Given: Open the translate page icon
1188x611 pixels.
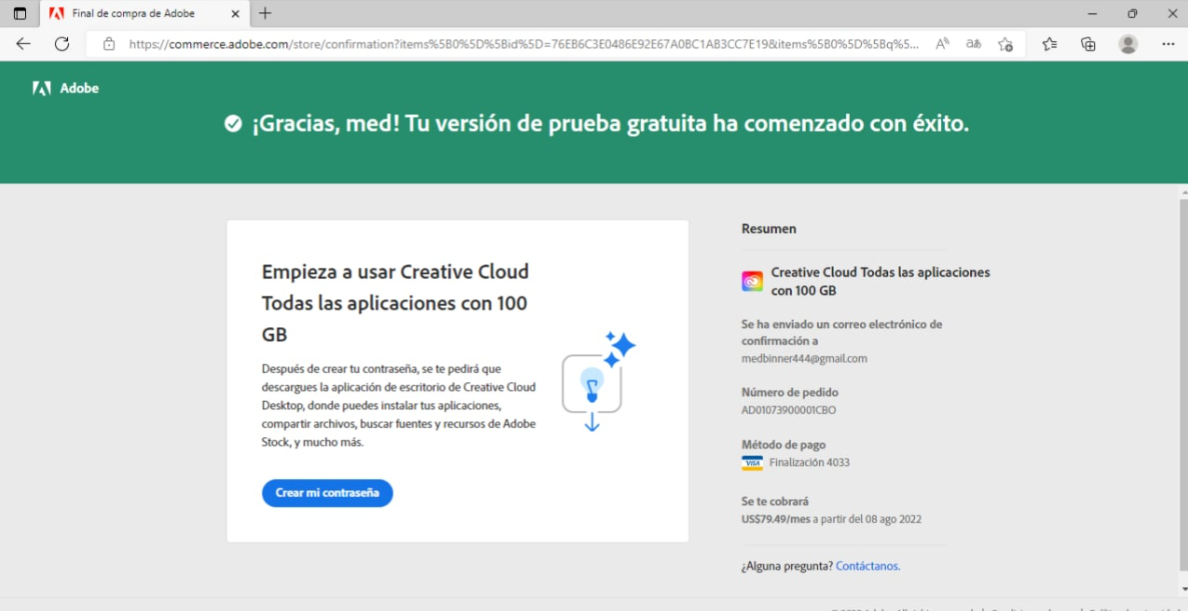Looking at the screenshot, I should point(974,44).
